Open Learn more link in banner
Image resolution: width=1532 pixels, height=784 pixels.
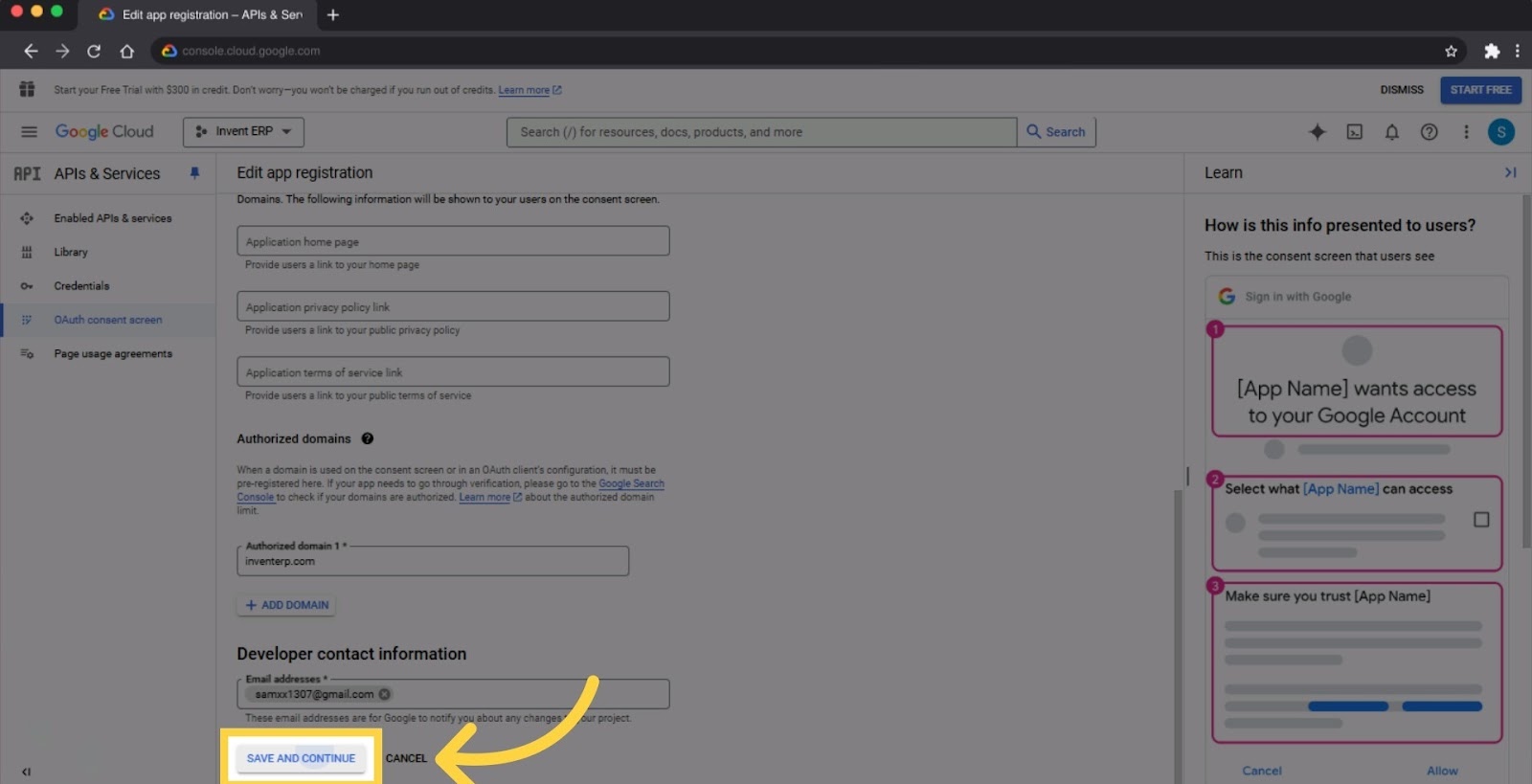tap(529, 90)
